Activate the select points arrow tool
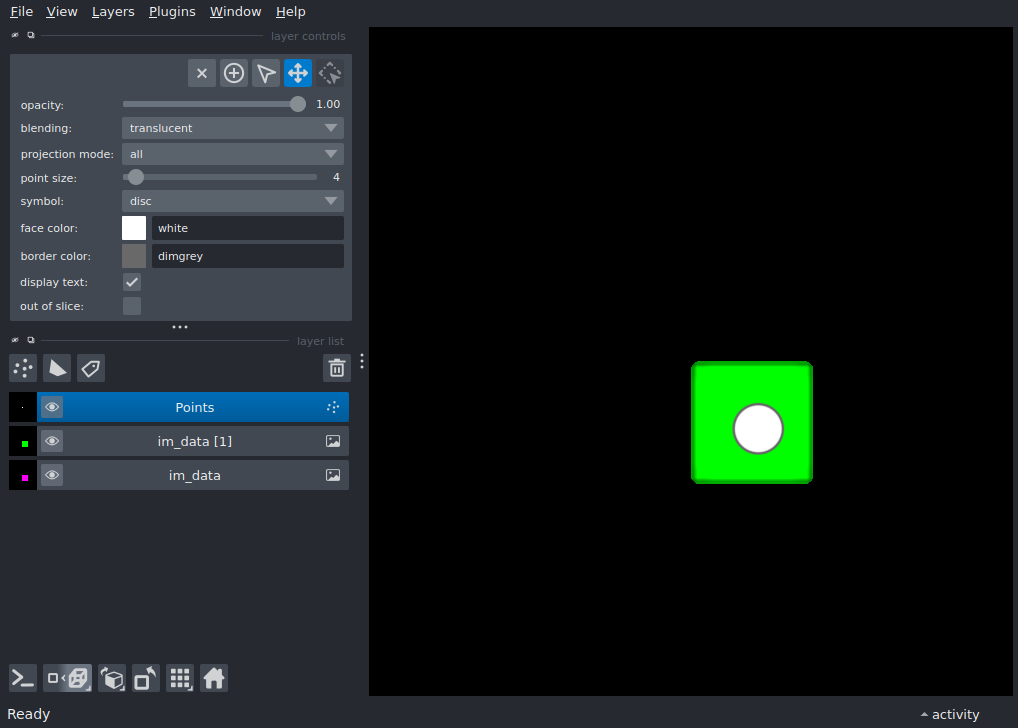 tap(265, 72)
